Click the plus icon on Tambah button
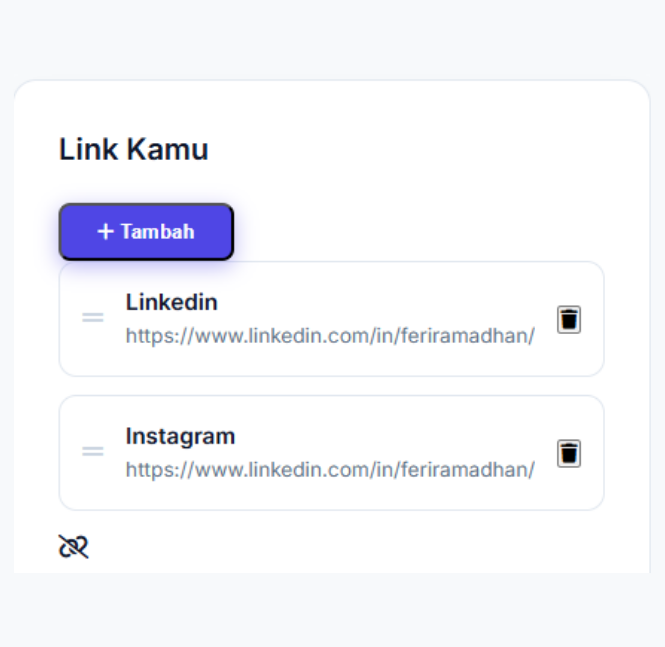 tap(106, 232)
